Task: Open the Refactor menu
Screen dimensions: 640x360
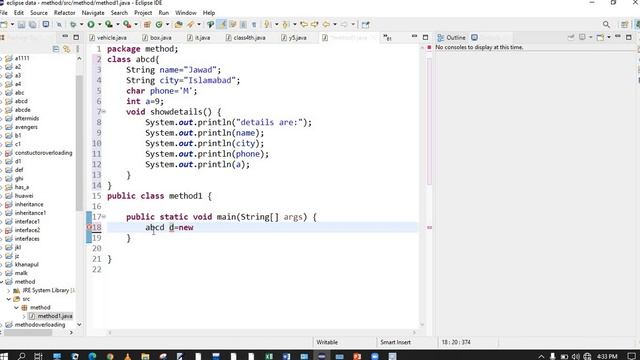Action: pyautogui.click(x=64, y=13)
